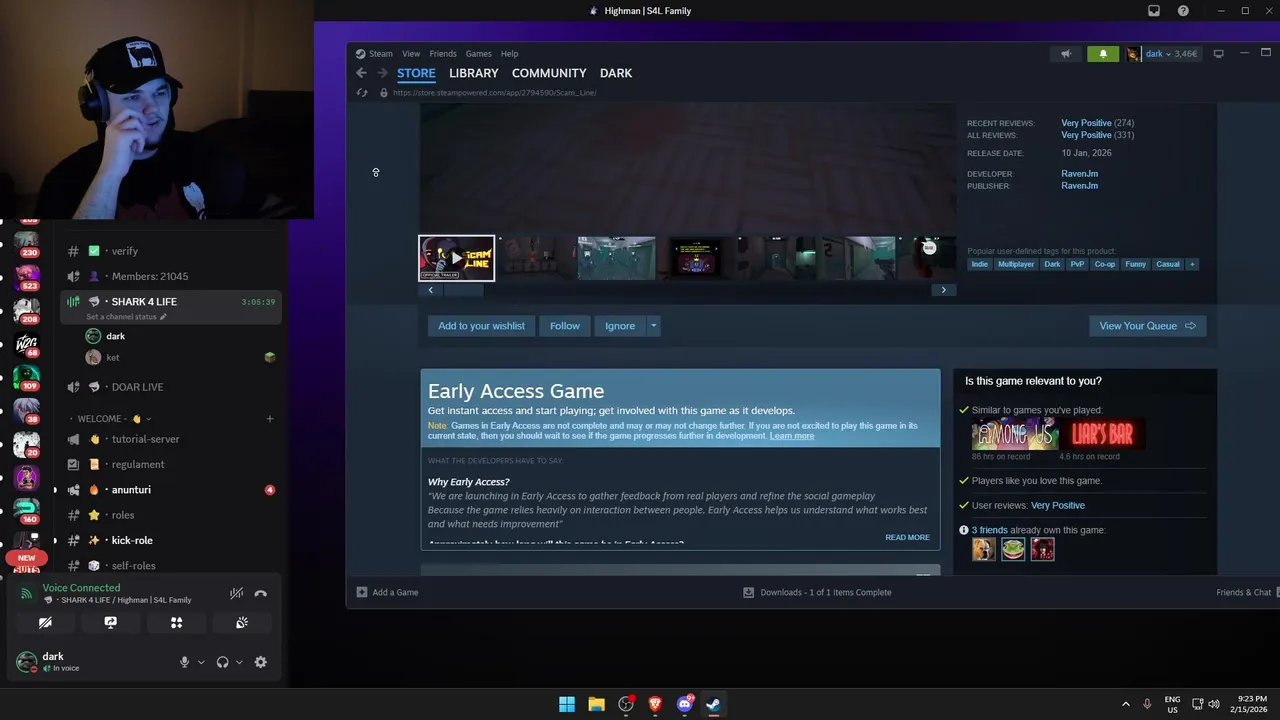Turn on camera in Discord voice panel

coord(45,622)
